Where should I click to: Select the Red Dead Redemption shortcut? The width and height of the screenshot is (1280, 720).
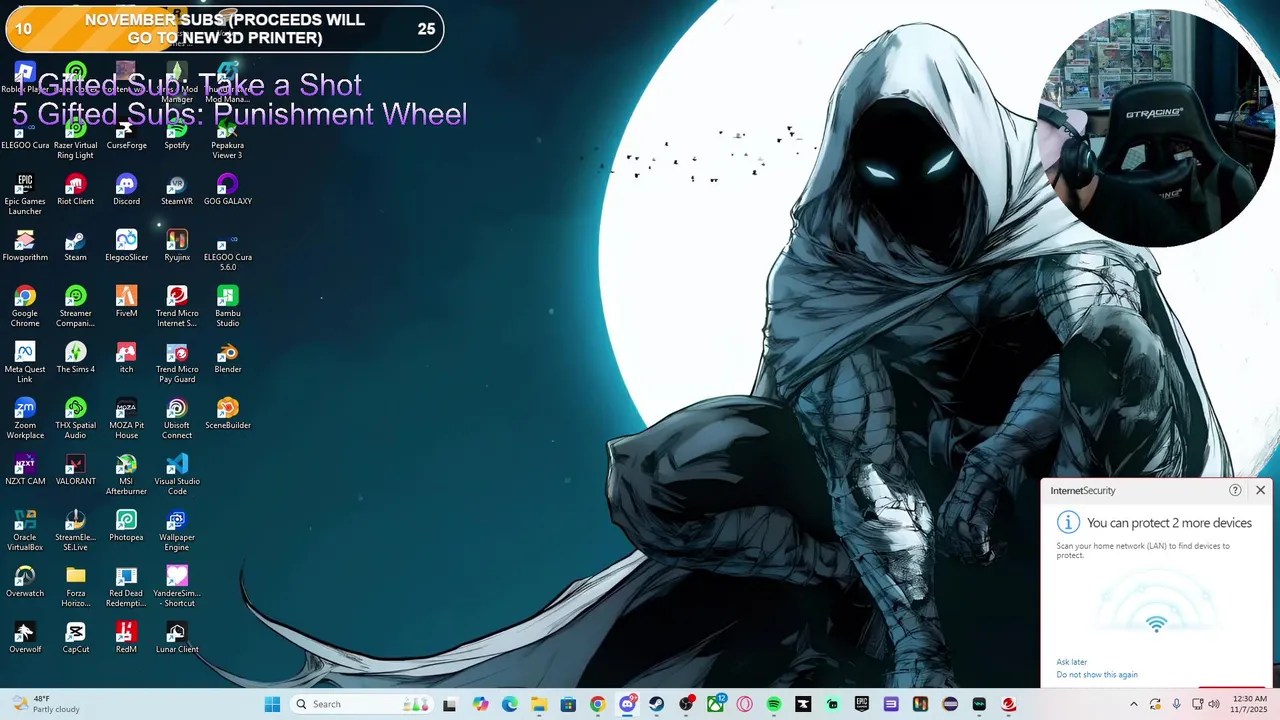126,587
